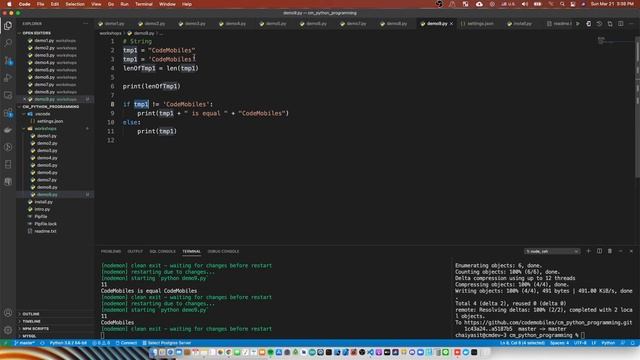
Task: Click Connect in status bar
Action: 126,343
